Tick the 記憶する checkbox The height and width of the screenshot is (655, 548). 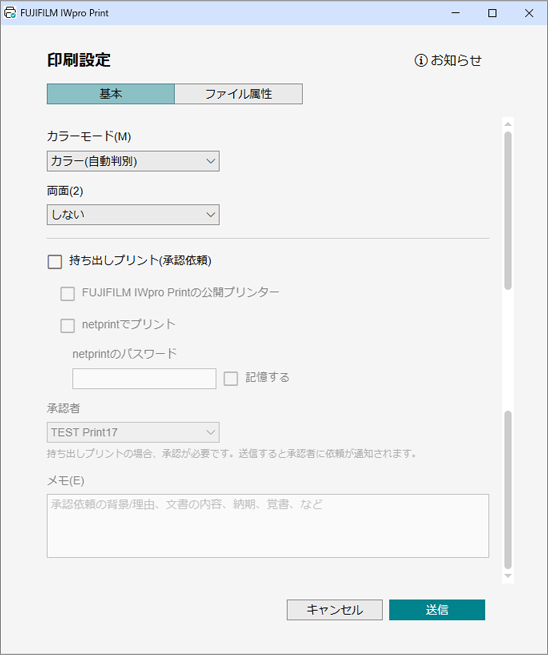tap(231, 378)
